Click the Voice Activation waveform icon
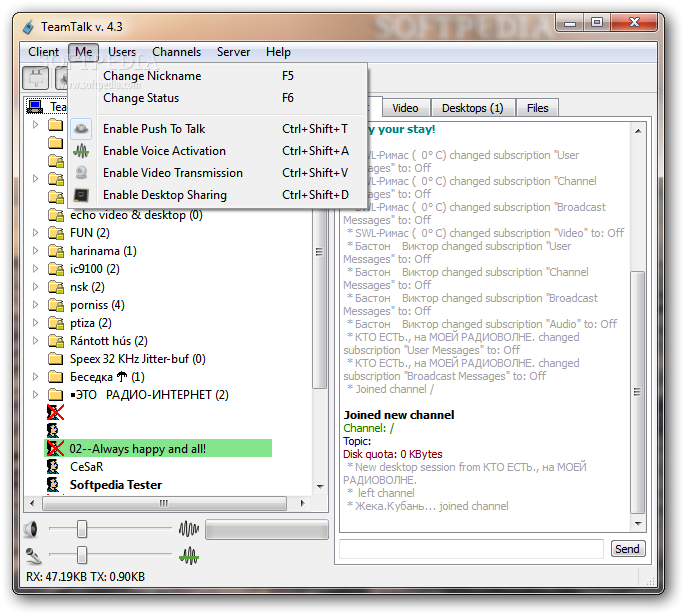This screenshot has width=685, height=615. [82, 151]
